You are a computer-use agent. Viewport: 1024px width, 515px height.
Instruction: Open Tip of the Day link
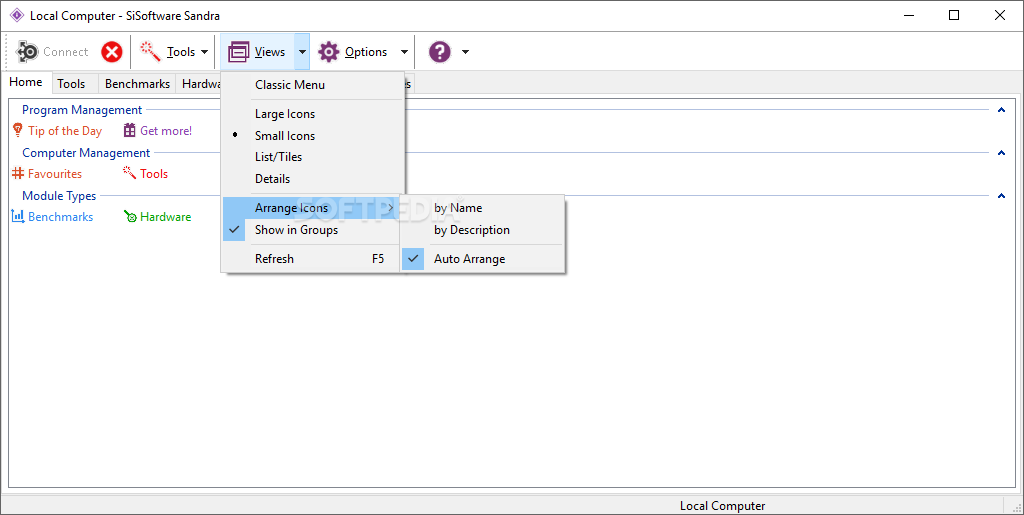pyautogui.click(x=65, y=131)
